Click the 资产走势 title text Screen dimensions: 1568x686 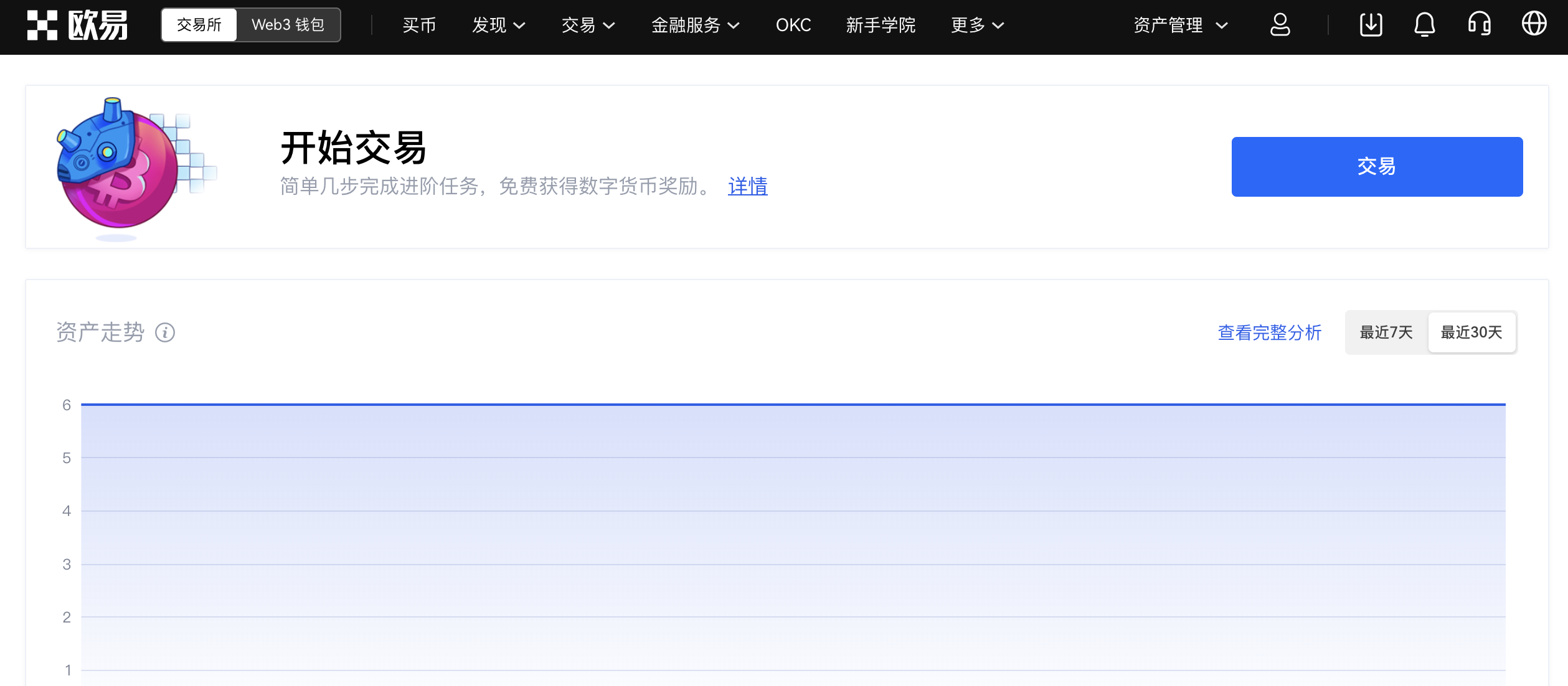tap(100, 332)
